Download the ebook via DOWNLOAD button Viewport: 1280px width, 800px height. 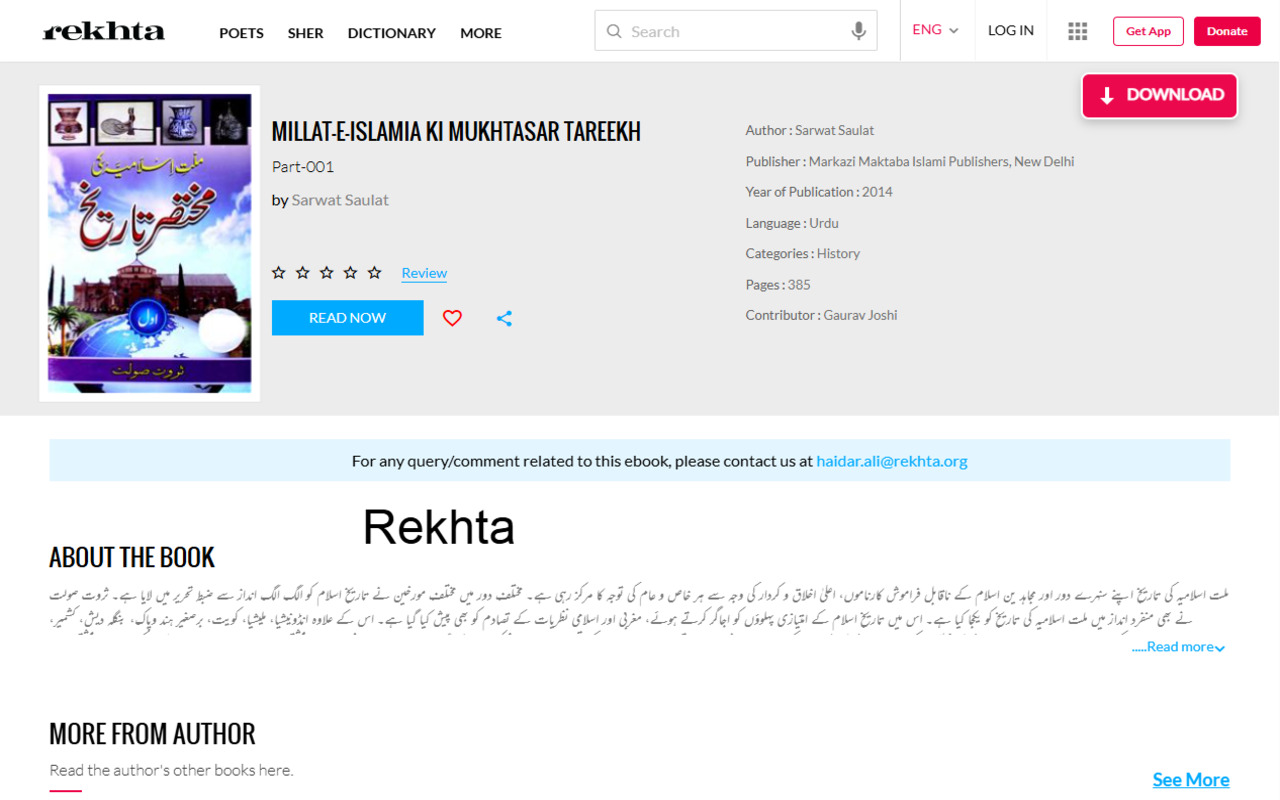[1160, 96]
